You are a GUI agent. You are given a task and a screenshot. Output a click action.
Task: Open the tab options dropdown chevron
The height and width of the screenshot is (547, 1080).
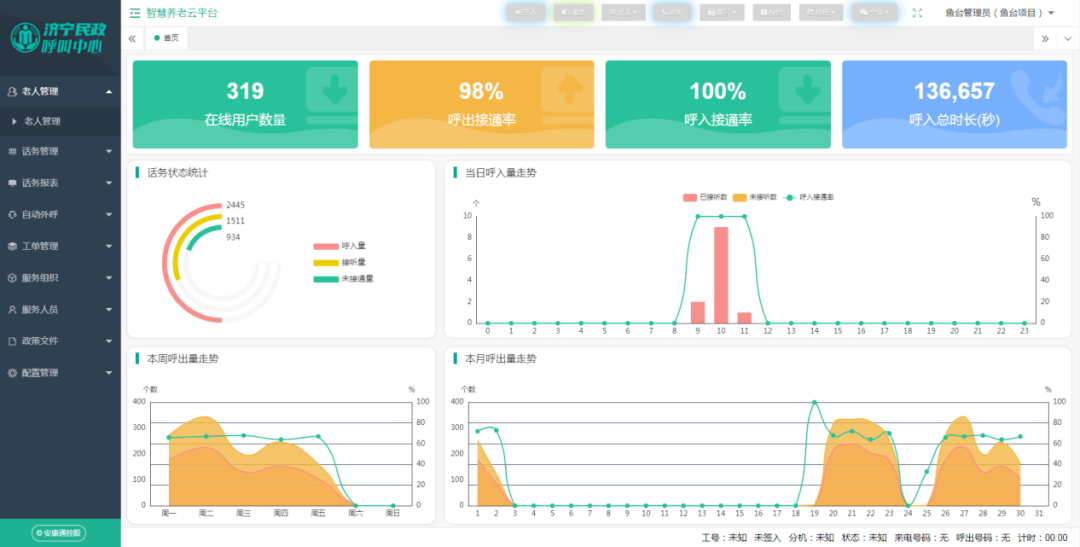1066,39
